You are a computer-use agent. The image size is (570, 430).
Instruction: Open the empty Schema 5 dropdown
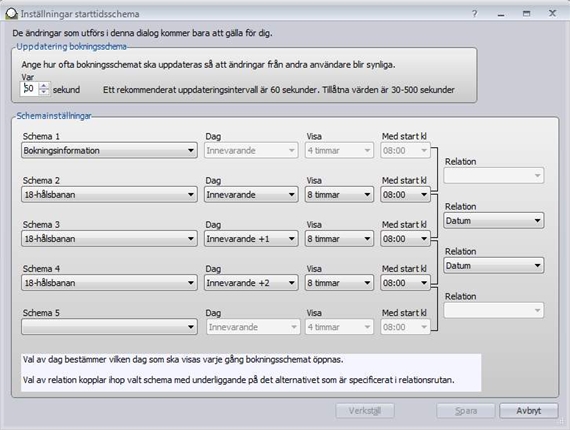tap(109, 327)
